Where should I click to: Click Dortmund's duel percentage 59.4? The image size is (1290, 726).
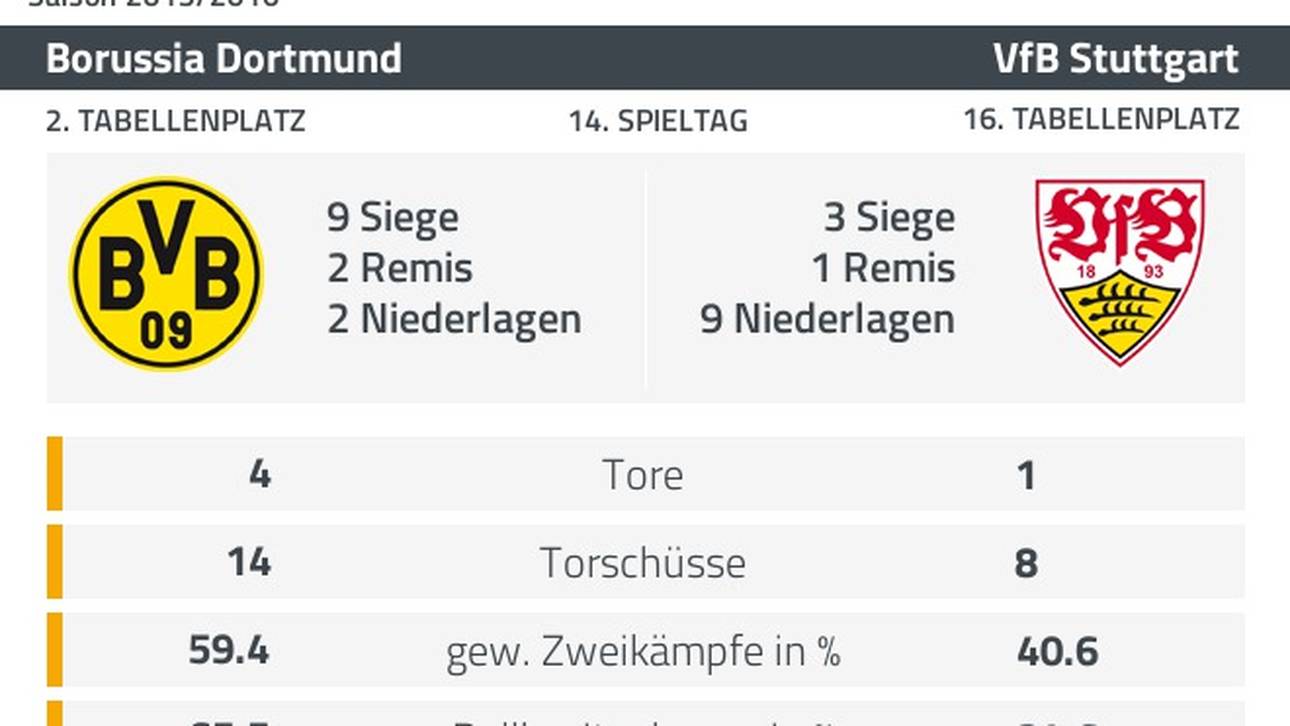(x=229, y=651)
